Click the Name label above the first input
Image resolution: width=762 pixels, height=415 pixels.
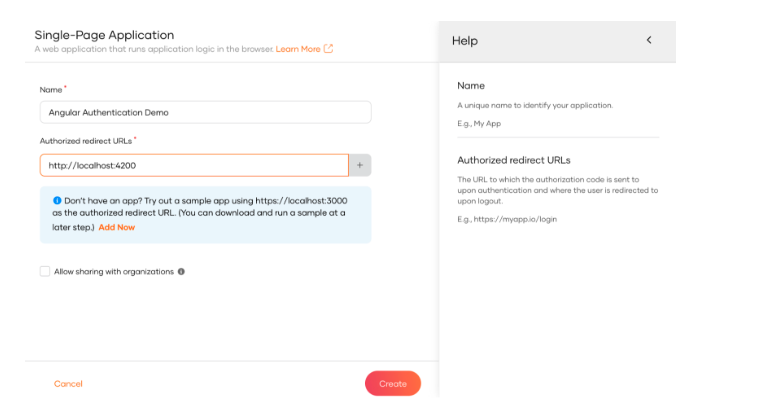tap(50, 90)
